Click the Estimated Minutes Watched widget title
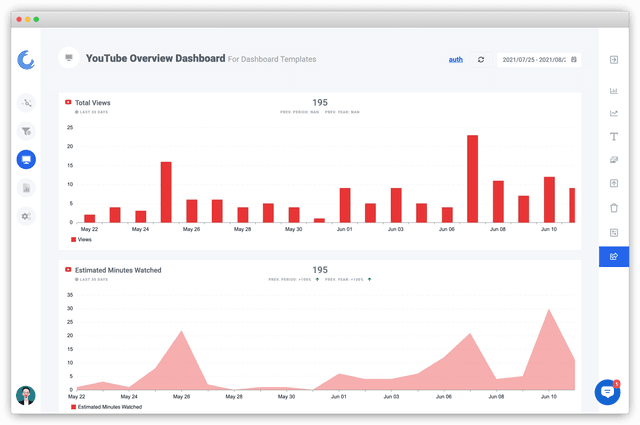 tap(118, 270)
